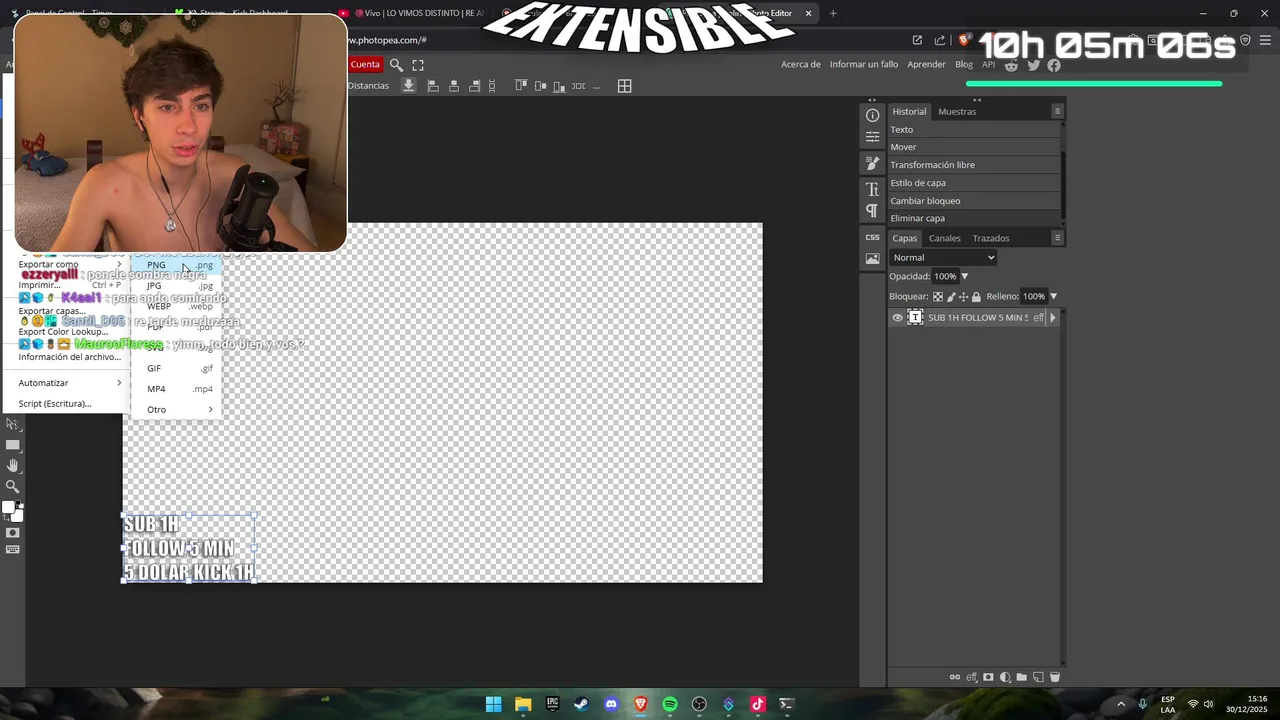
Task: Select the Zoom tool in left toolbar
Action: pyautogui.click(x=13, y=486)
